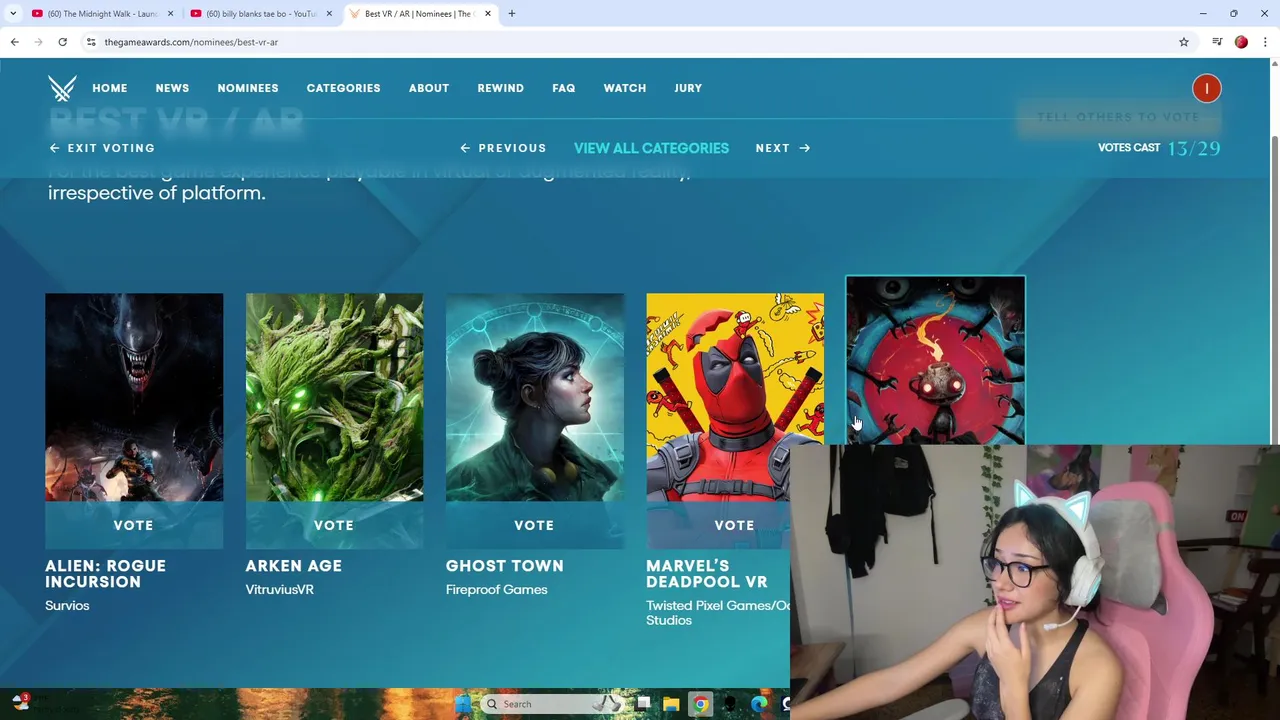Click the VOTES CAST counter

[x=1159, y=148]
